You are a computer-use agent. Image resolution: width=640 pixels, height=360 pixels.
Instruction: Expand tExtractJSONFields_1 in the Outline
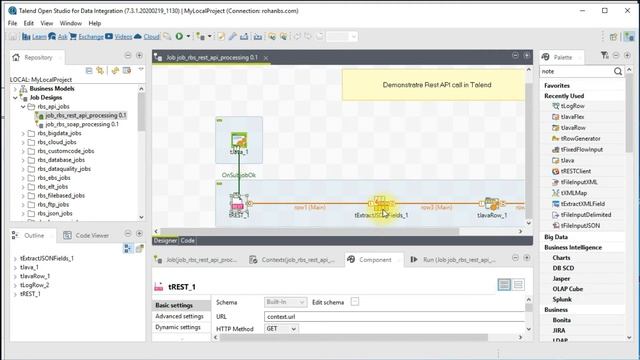click(x=16, y=259)
